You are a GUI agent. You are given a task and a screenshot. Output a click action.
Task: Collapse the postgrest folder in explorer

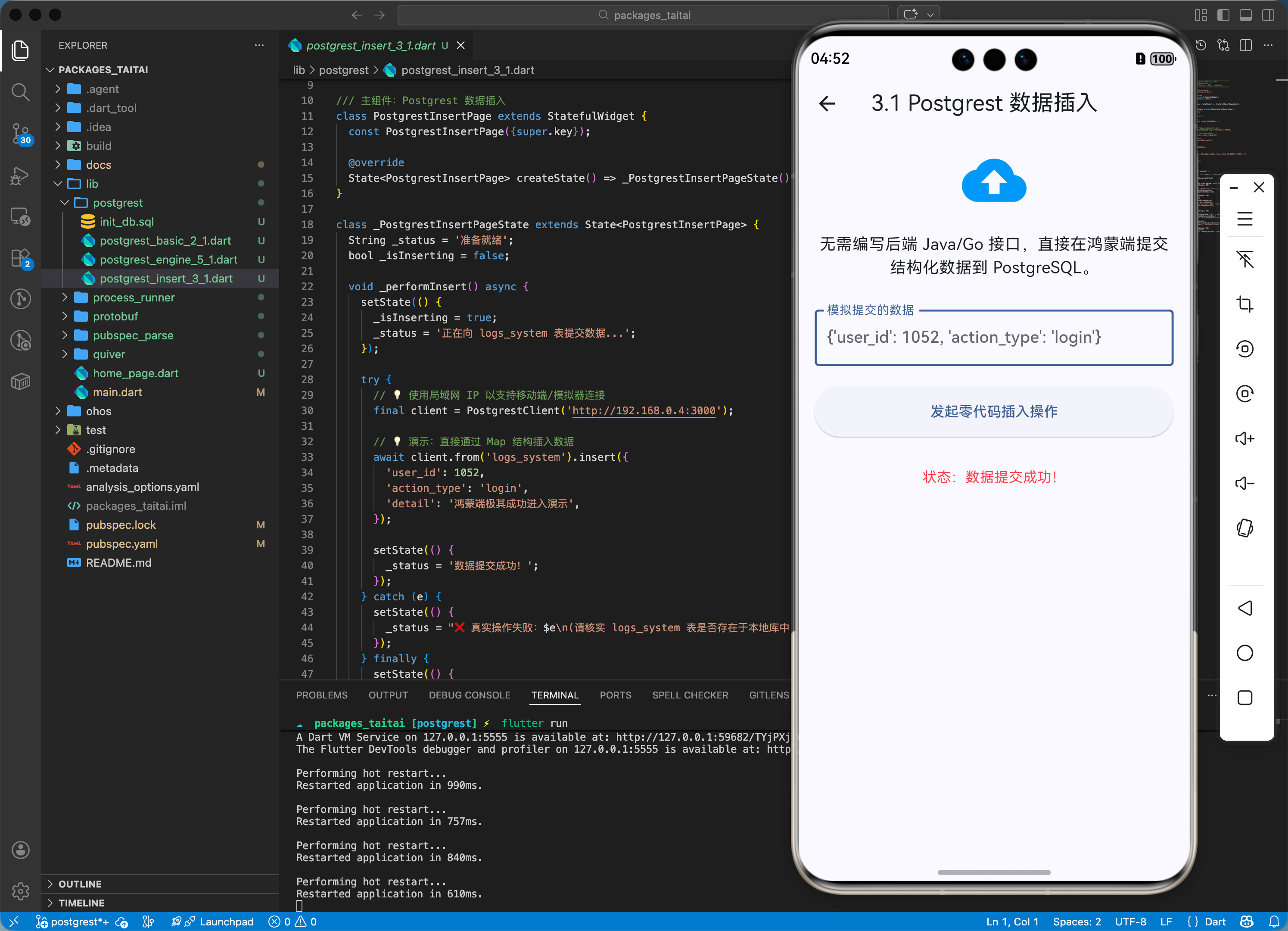tap(118, 203)
